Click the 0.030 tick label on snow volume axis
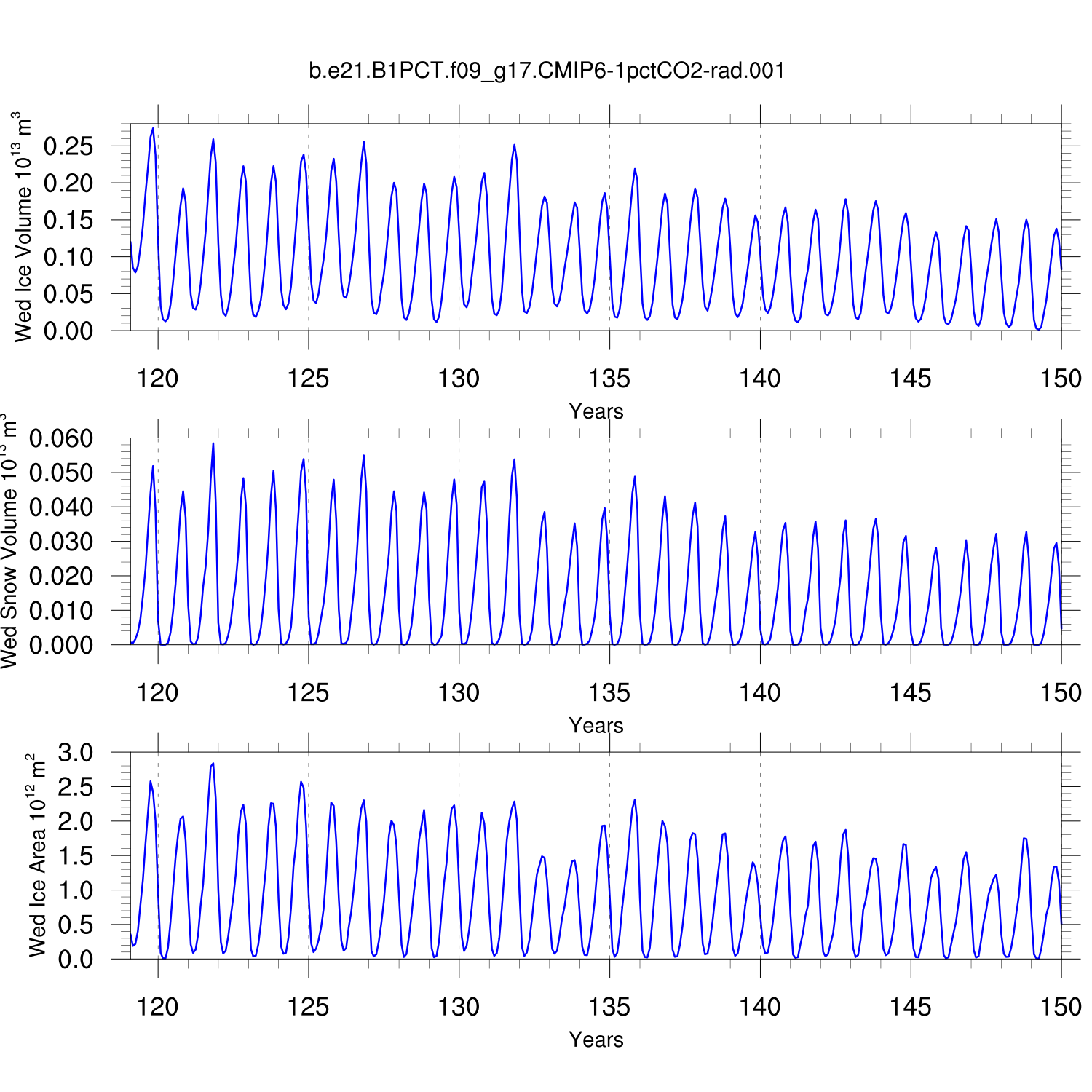The width and height of the screenshot is (1092, 1092). 61,542
